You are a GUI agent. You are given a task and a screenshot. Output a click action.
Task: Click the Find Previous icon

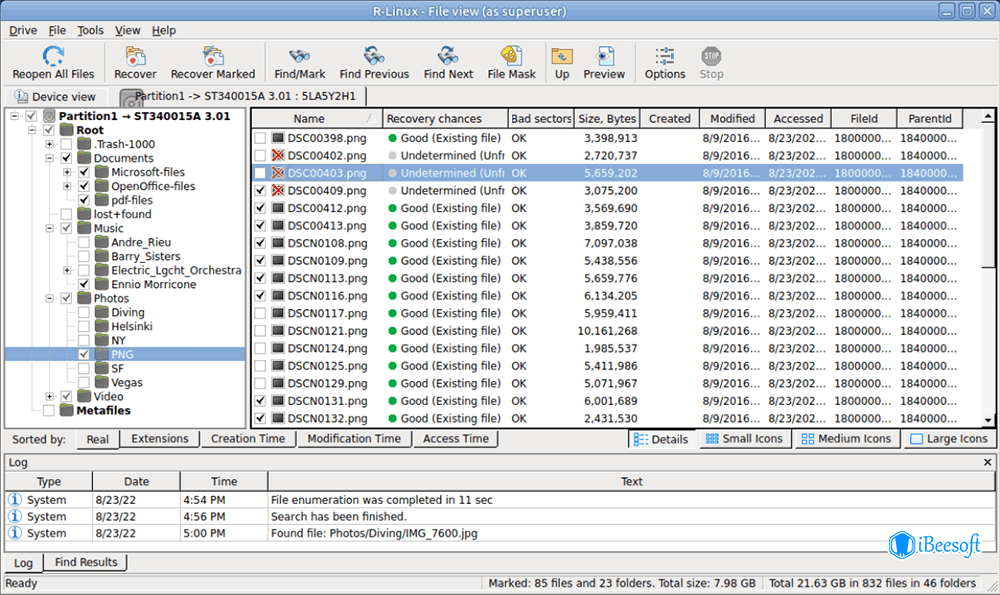coord(374,55)
